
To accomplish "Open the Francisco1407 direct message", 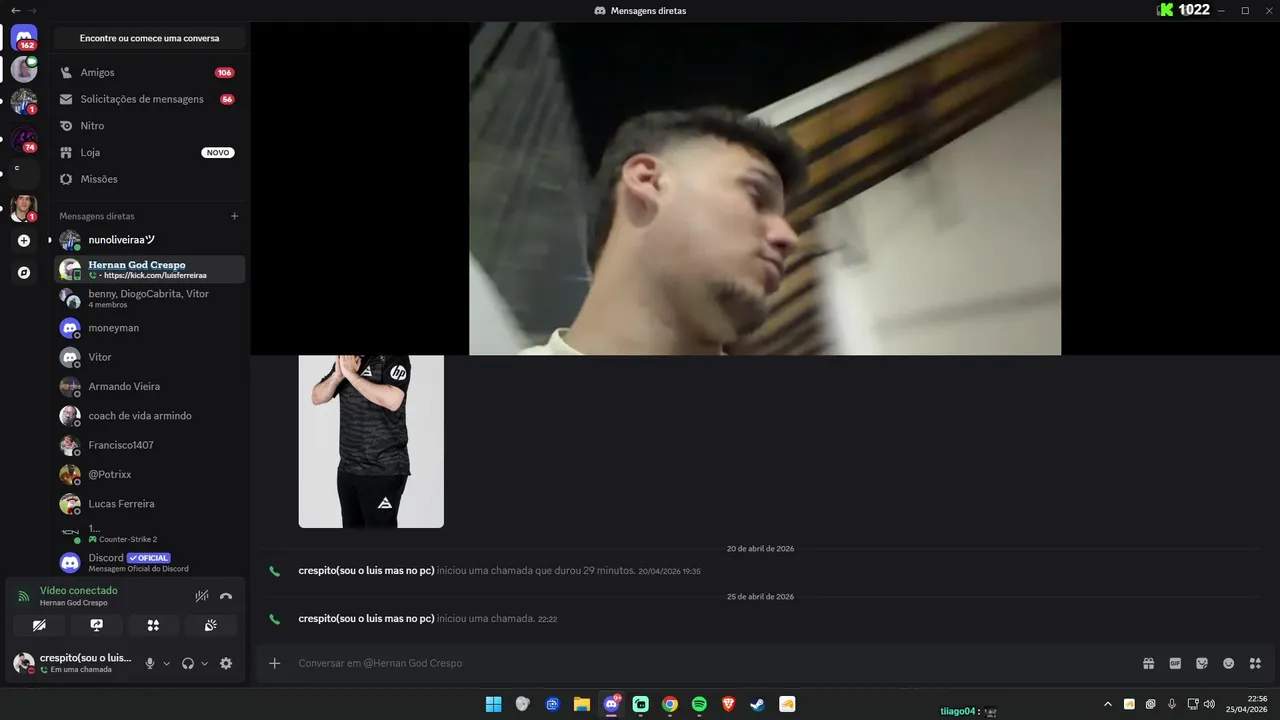I will click(149, 445).
